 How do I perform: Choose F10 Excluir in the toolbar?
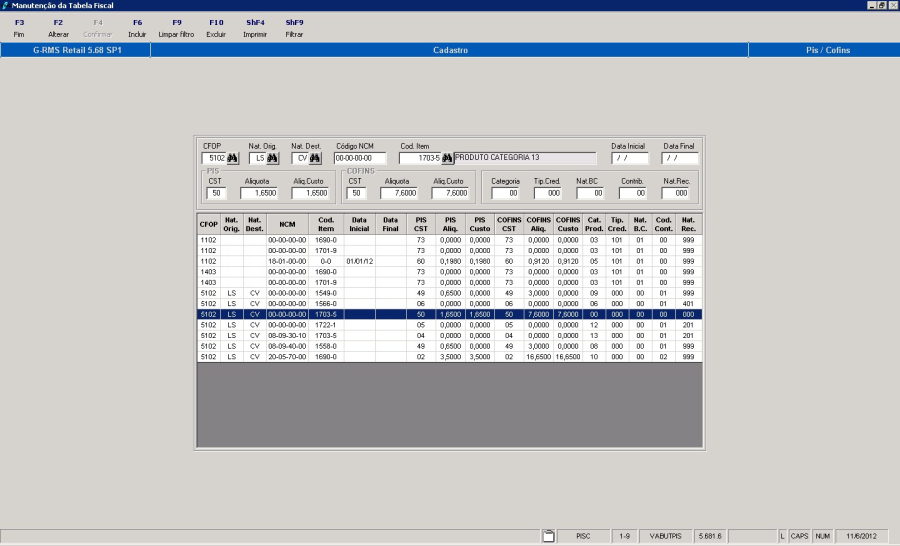pos(216,28)
